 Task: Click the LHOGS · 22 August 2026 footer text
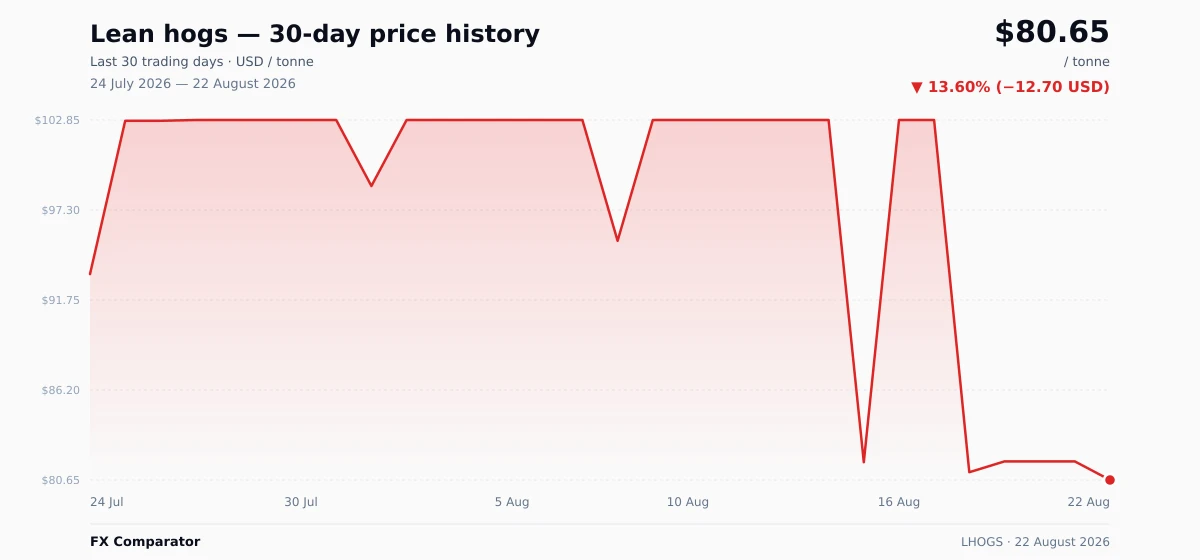(x=1035, y=542)
